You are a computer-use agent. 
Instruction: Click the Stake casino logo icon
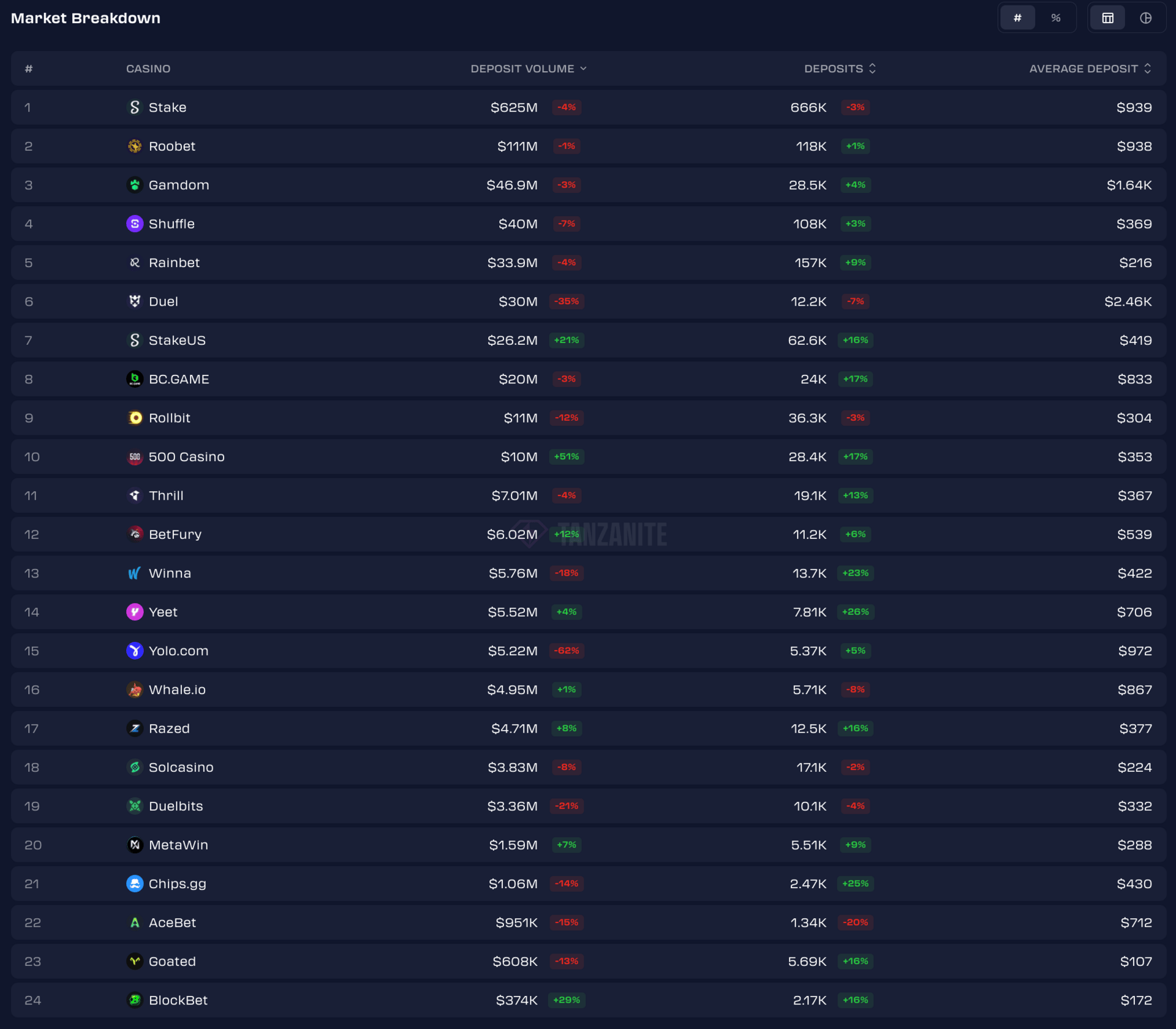(x=135, y=107)
